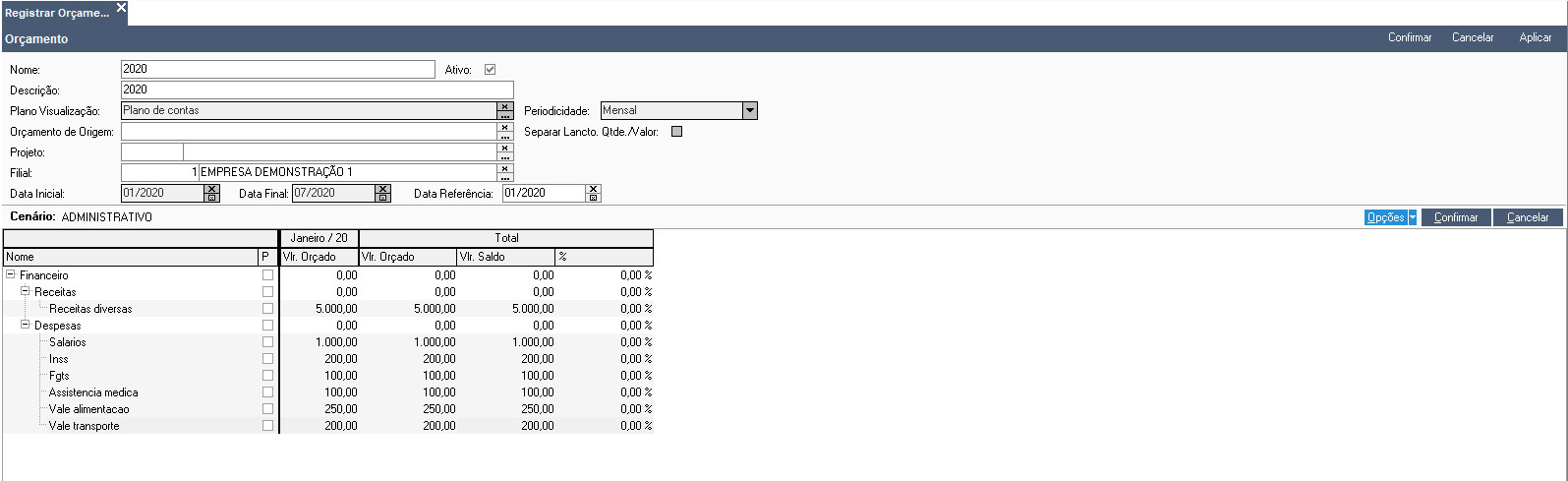The height and width of the screenshot is (481, 1568).
Task: Clear the Data Final date with X icon
Action: click(x=383, y=189)
